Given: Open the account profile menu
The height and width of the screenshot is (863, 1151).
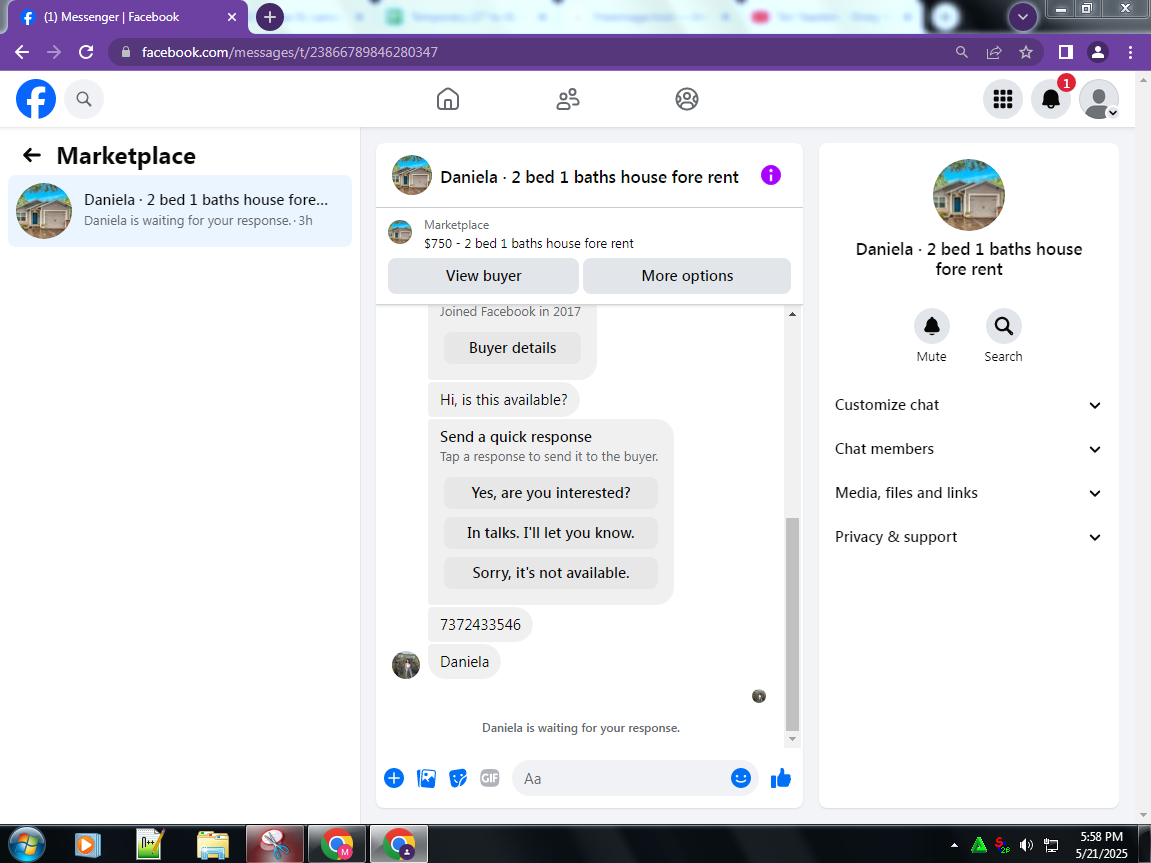Looking at the screenshot, I should (x=1099, y=99).
